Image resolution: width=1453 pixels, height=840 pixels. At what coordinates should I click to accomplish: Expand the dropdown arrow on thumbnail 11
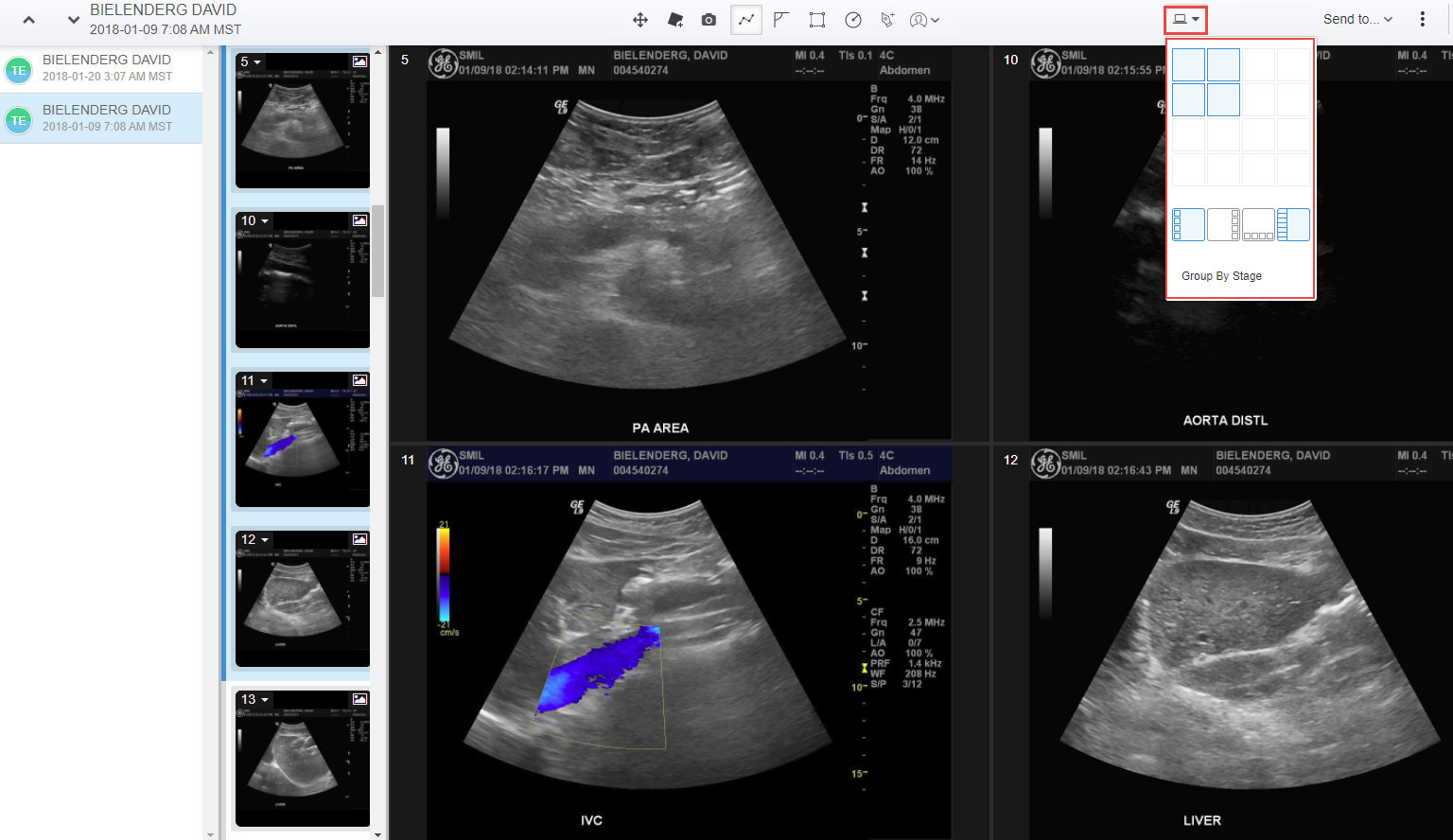point(264,381)
